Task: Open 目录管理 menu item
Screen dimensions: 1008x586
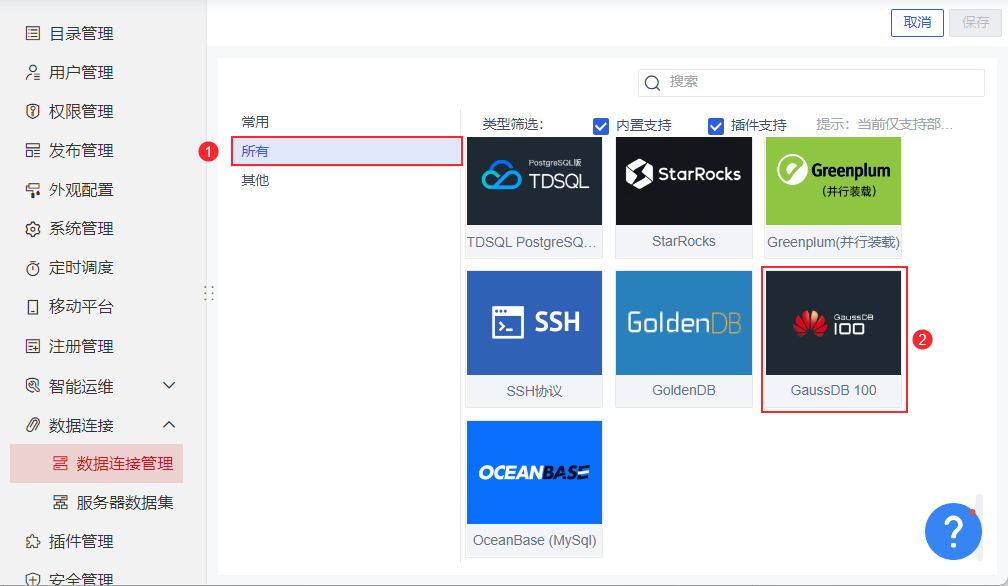Action: 81,33
